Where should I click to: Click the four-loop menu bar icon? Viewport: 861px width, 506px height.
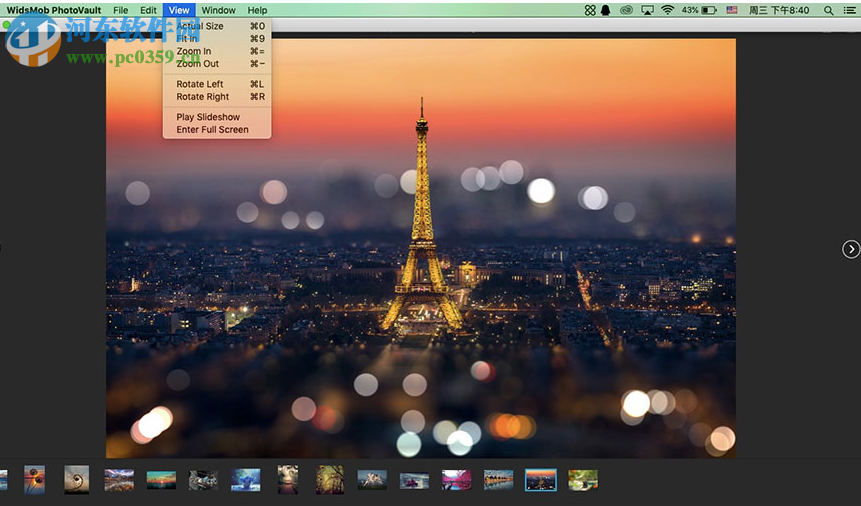[590, 10]
